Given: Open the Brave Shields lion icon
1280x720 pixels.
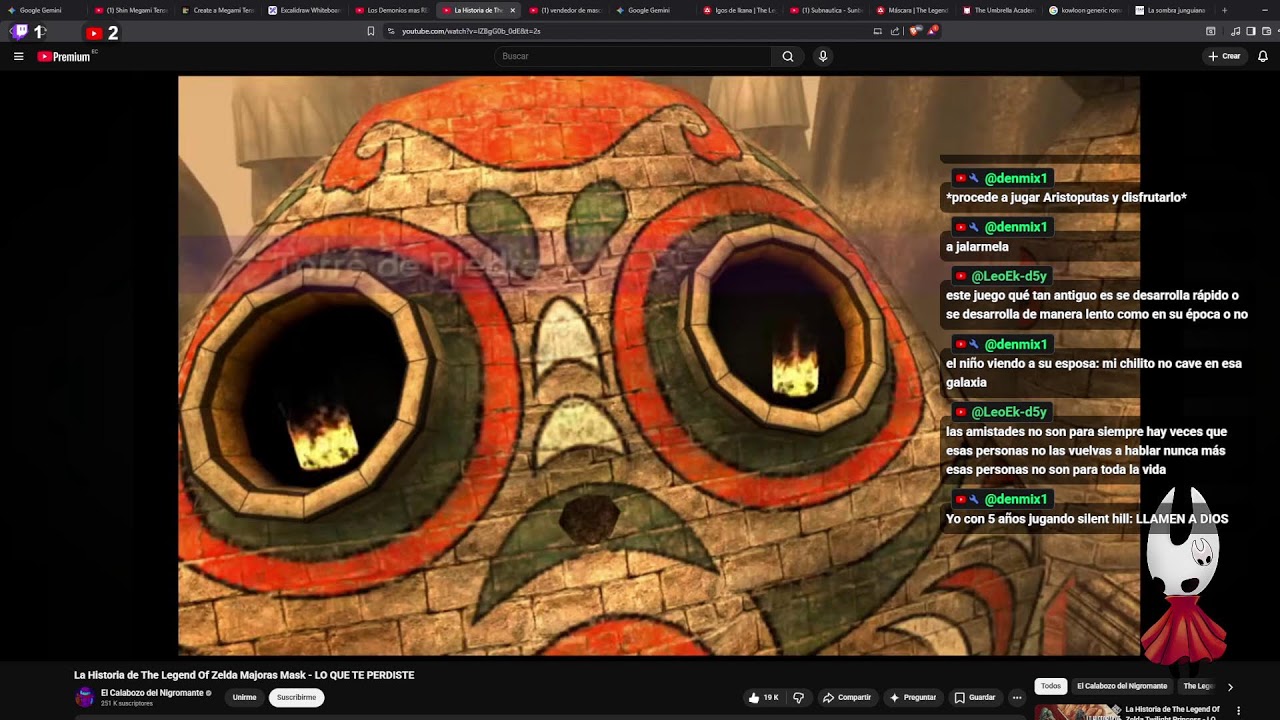Looking at the screenshot, I should coord(915,31).
